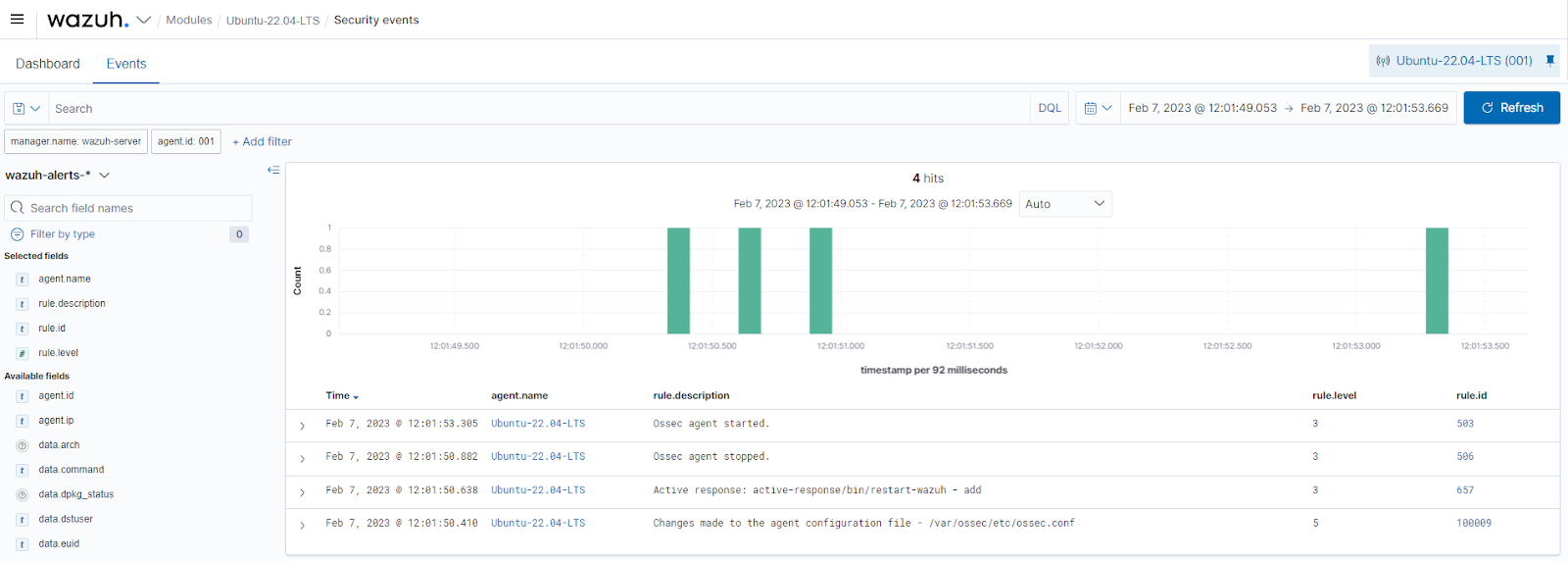Click the last histogram bar near 12:01:53.300

pyautogui.click(x=1437, y=280)
